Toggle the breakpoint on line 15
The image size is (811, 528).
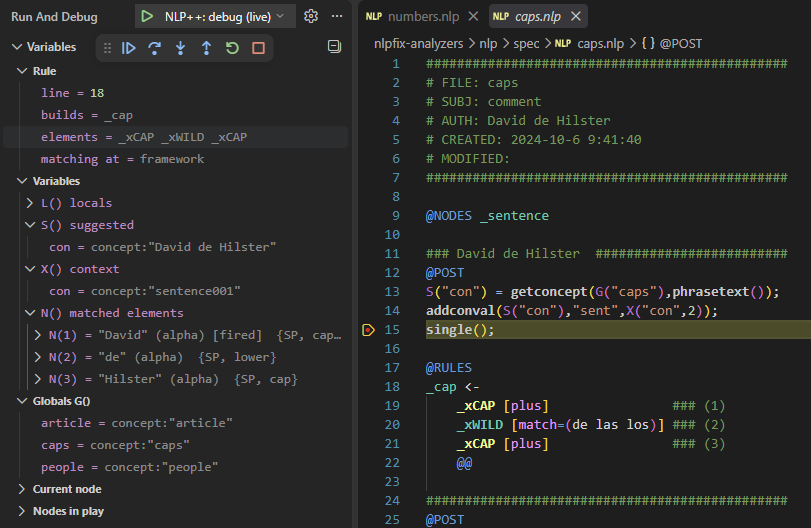tap(368, 330)
